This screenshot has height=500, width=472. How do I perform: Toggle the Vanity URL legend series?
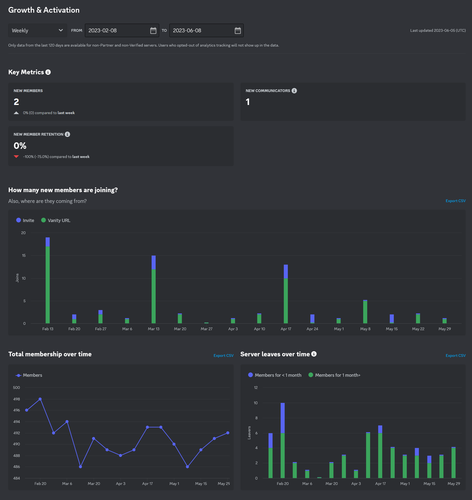coord(55,220)
